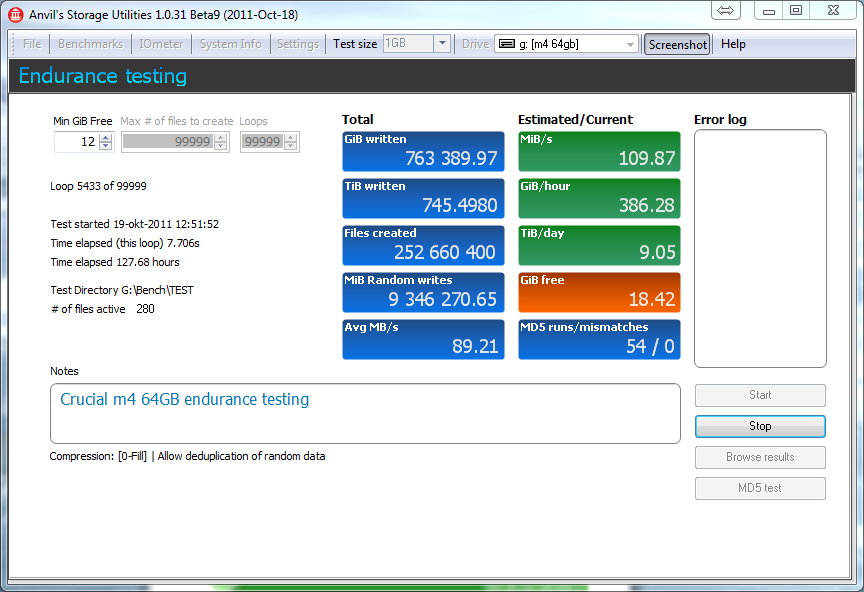Open the Benchmarks menu

(x=90, y=44)
